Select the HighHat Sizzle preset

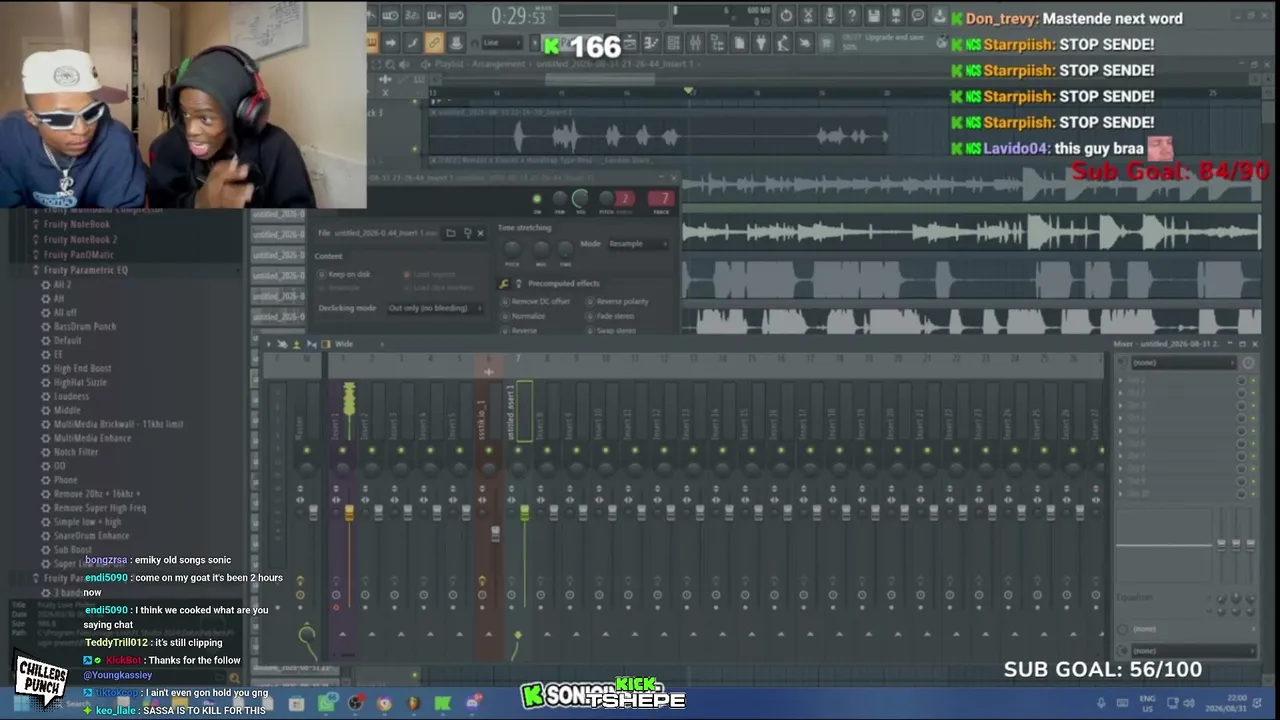point(80,383)
